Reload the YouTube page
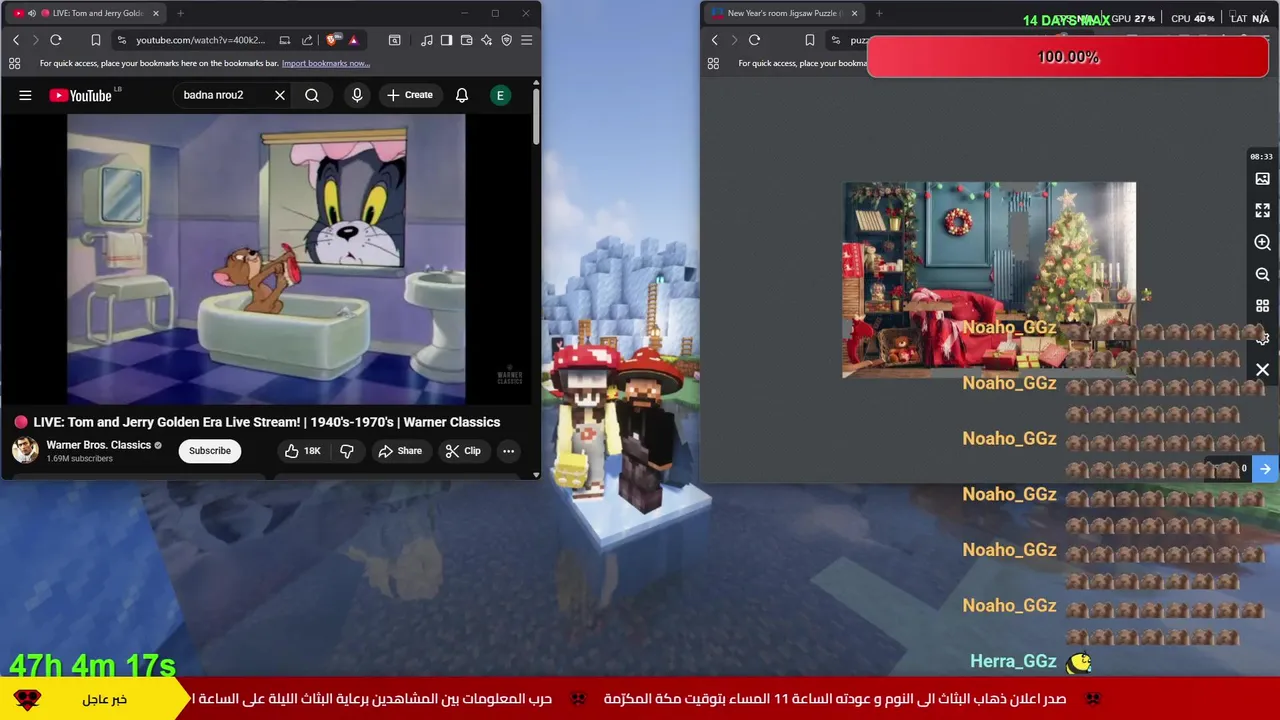This screenshot has width=1280, height=720. [56, 40]
